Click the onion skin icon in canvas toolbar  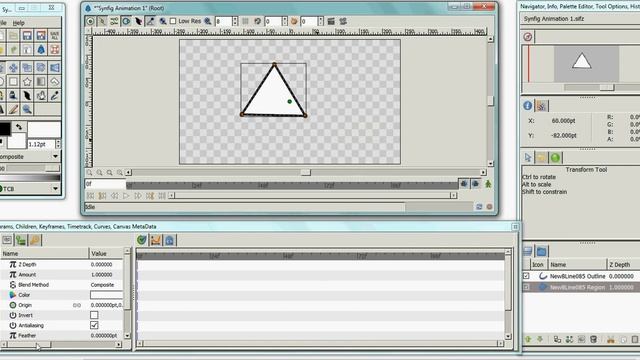(x=294, y=21)
